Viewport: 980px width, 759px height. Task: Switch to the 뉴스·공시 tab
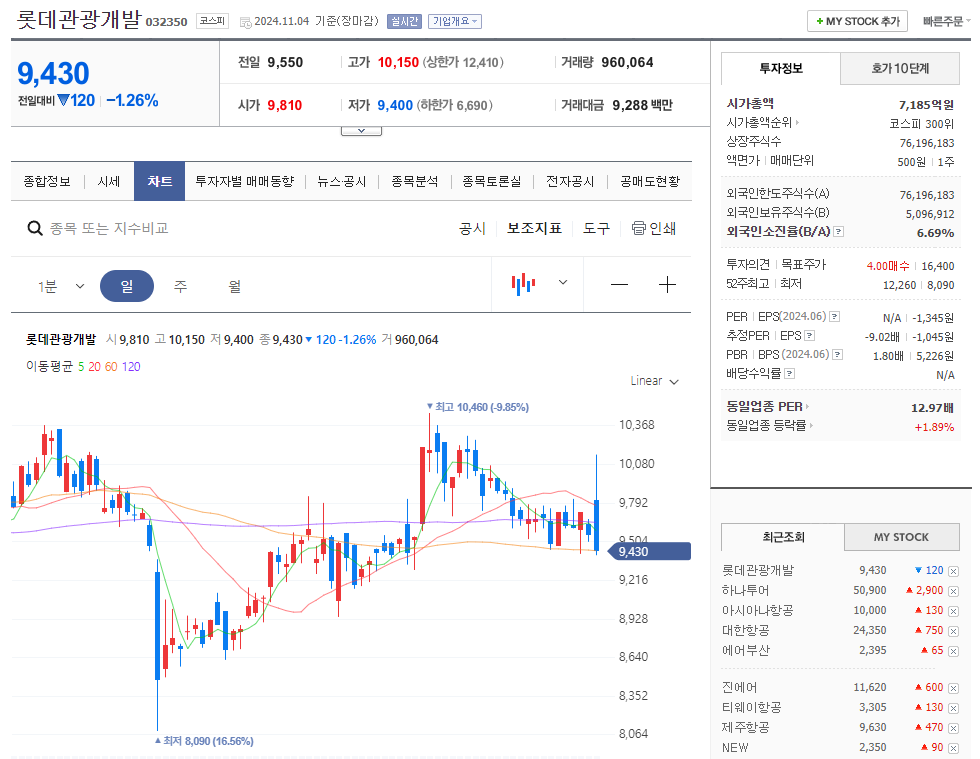tap(341, 181)
